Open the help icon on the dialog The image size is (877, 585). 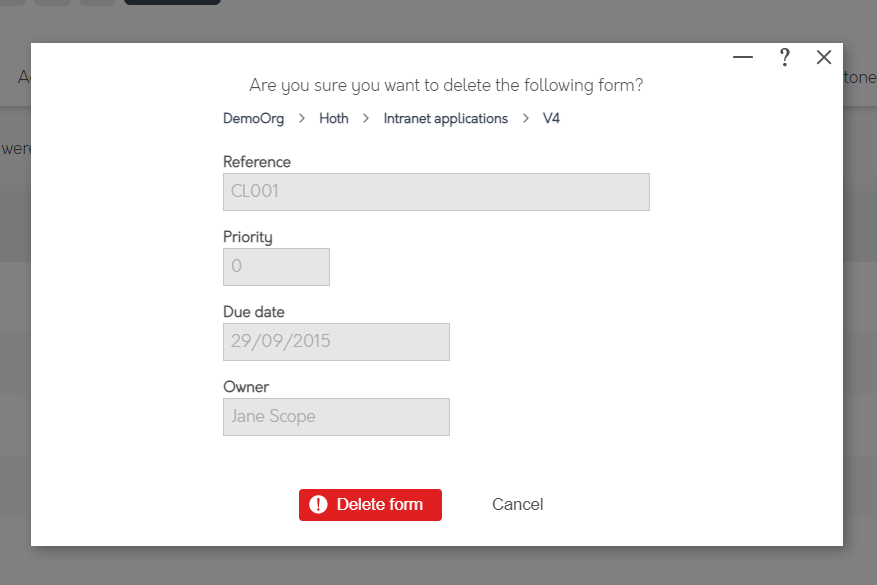point(784,57)
